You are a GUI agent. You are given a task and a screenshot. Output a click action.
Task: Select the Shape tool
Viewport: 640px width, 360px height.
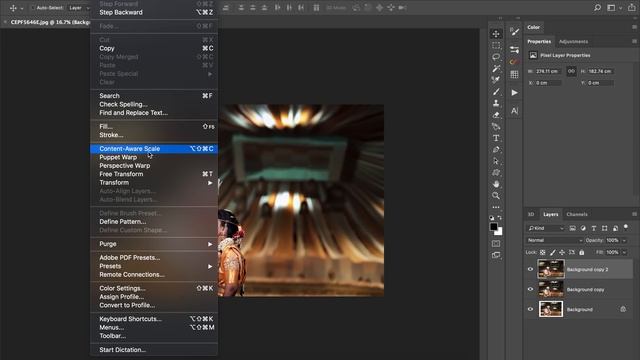point(496,172)
